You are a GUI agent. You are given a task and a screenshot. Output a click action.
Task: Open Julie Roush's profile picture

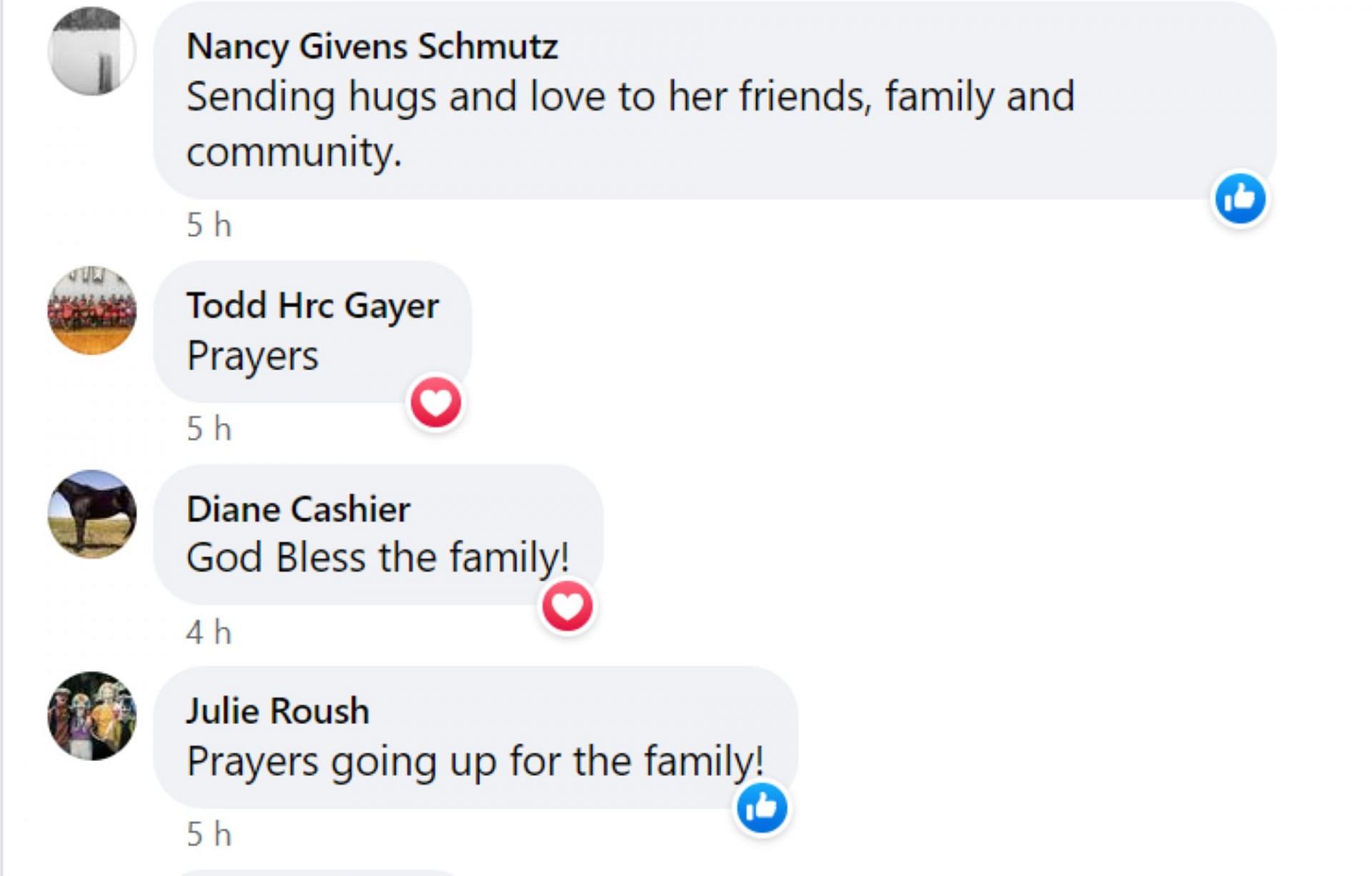[x=91, y=715]
